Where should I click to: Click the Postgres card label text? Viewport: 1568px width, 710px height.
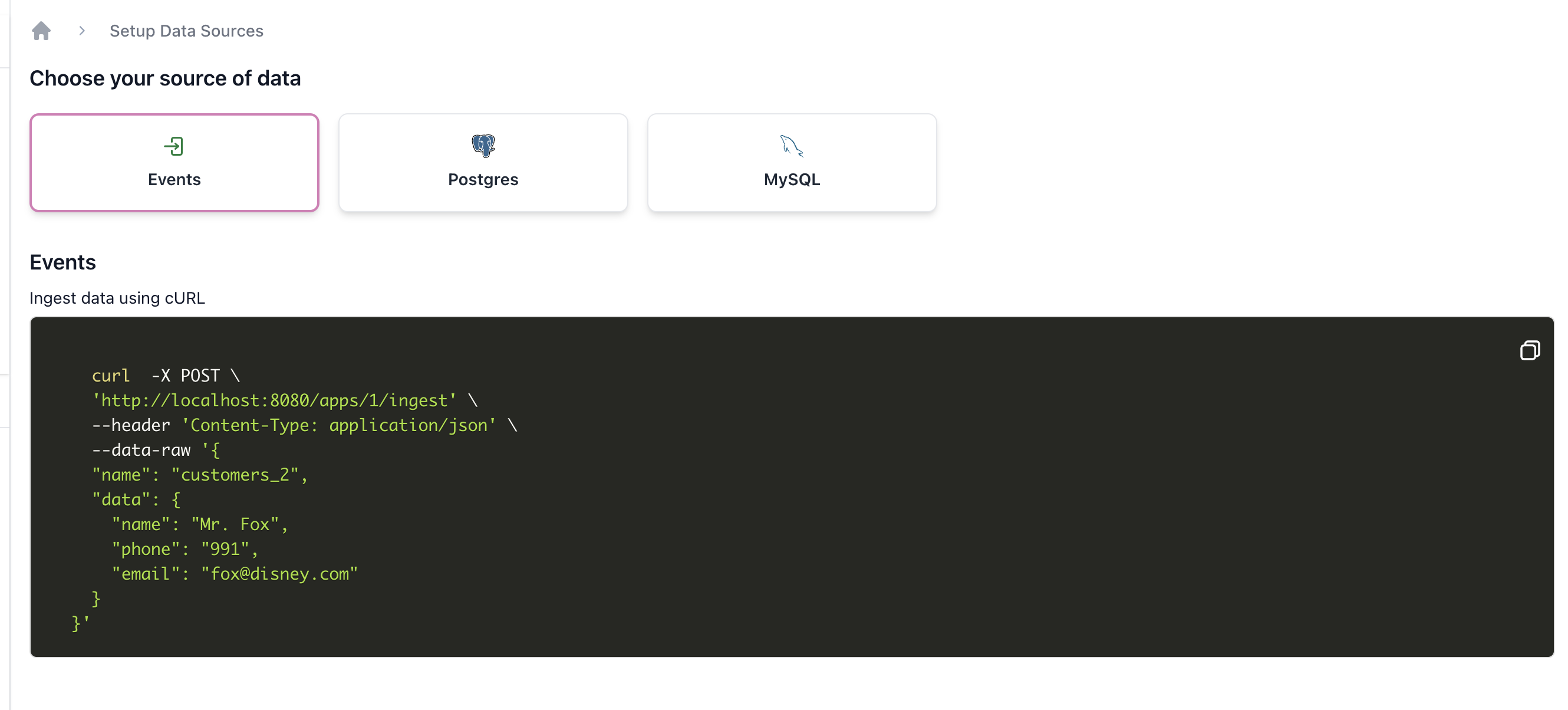[483, 179]
